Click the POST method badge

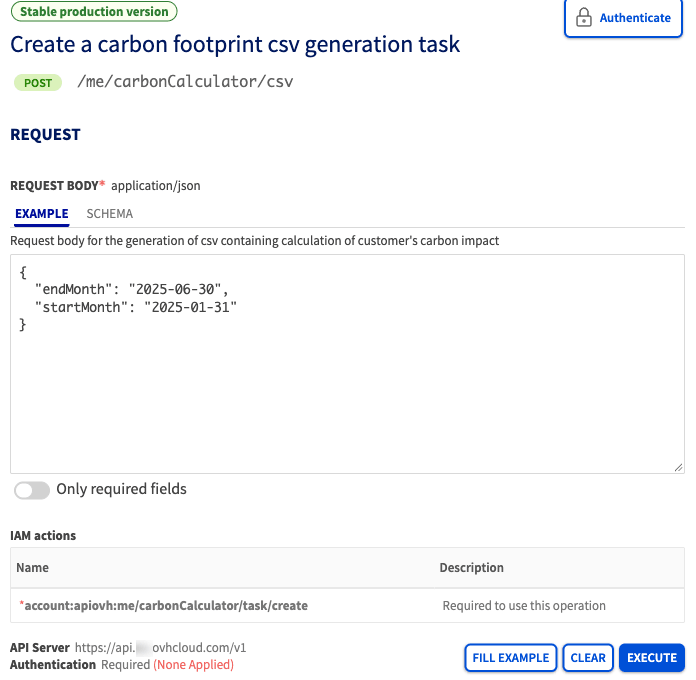(x=38, y=83)
